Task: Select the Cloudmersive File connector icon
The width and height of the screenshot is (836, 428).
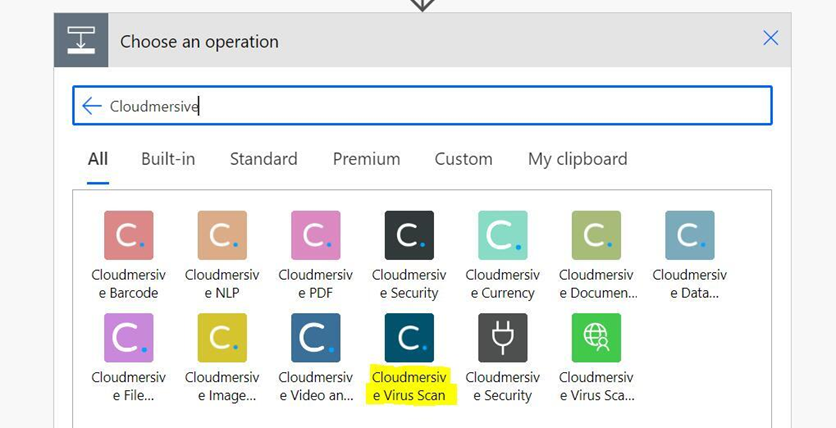Action: click(128, 337)
